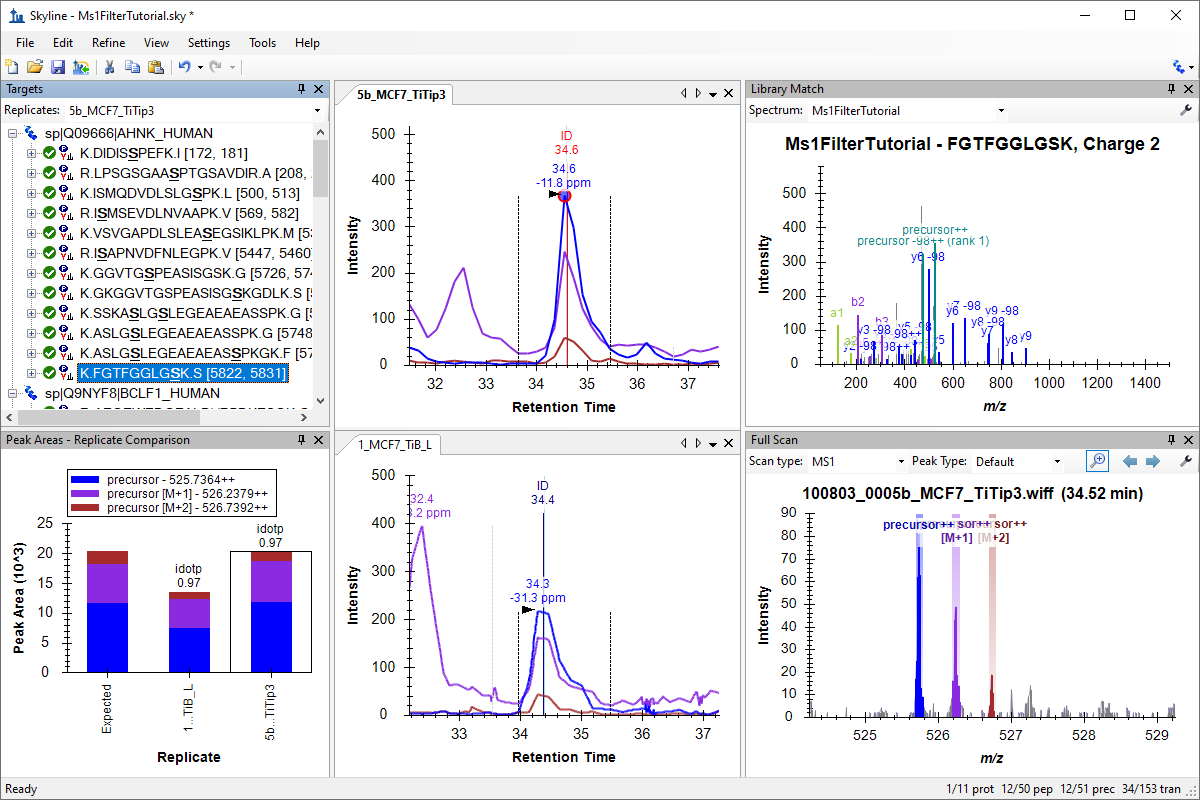1200x800 pixels.
Task: Save the document with the floppy icon
Action: pyautogui.click(x=57, y=67)
